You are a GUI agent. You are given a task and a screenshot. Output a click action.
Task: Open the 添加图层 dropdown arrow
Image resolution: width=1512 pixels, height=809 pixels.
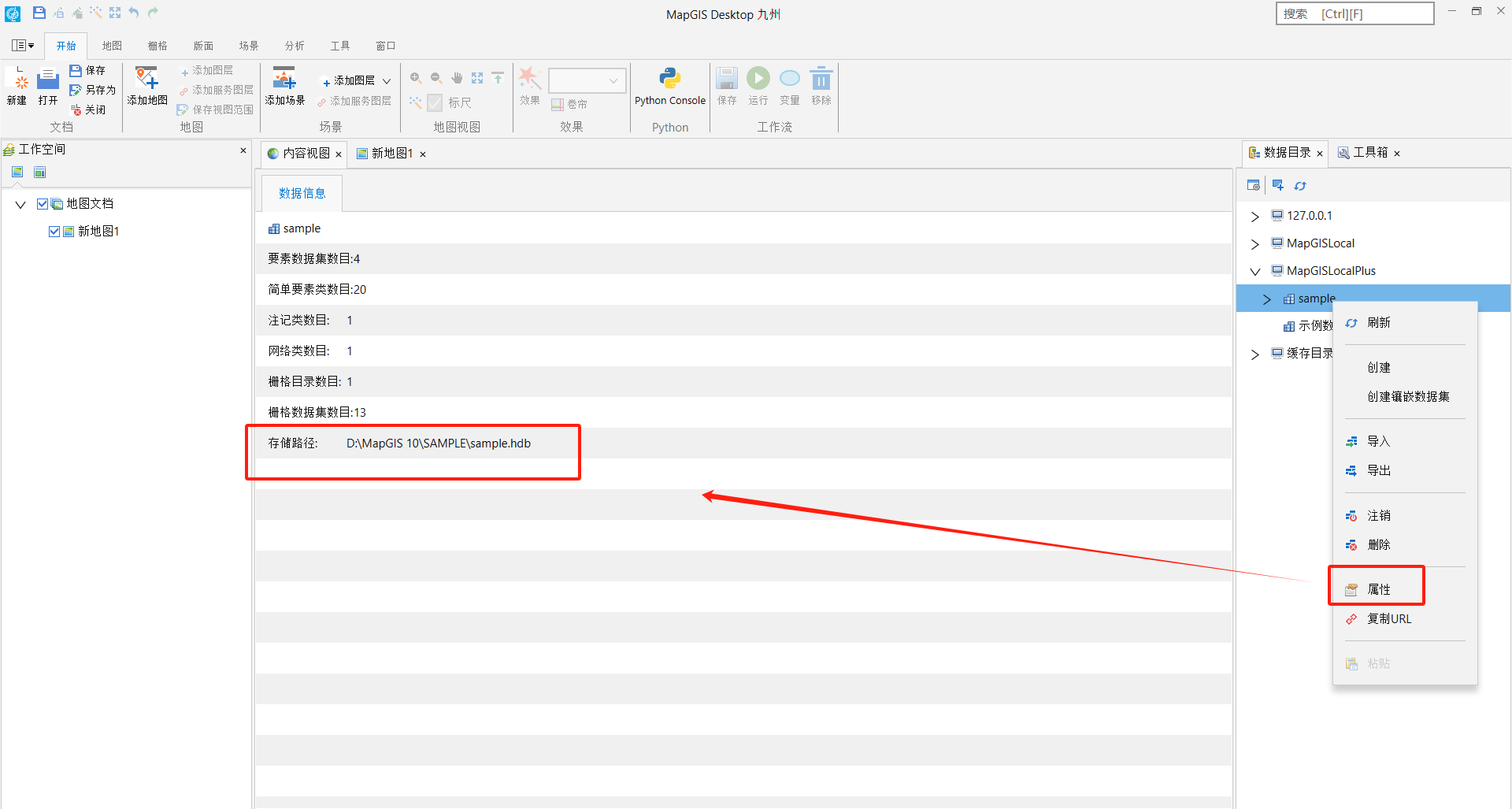pos(387,80)
